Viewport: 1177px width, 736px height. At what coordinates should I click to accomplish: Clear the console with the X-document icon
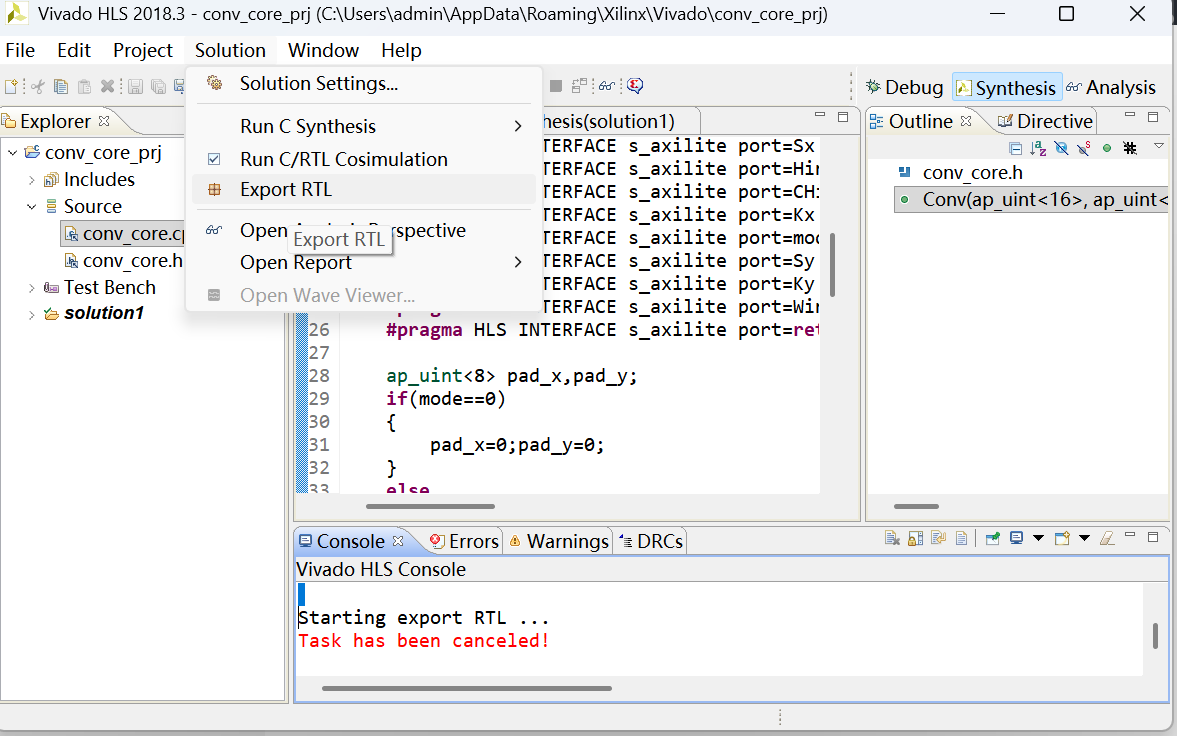coord(892,538)
